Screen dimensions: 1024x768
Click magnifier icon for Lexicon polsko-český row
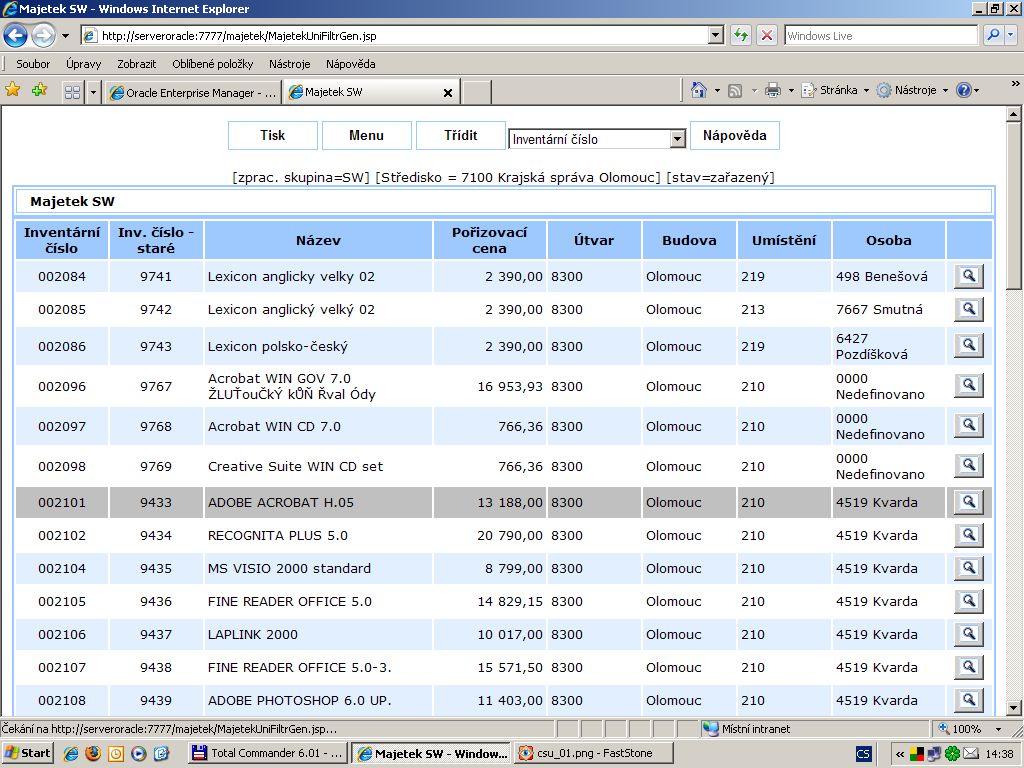click(968, 346)
